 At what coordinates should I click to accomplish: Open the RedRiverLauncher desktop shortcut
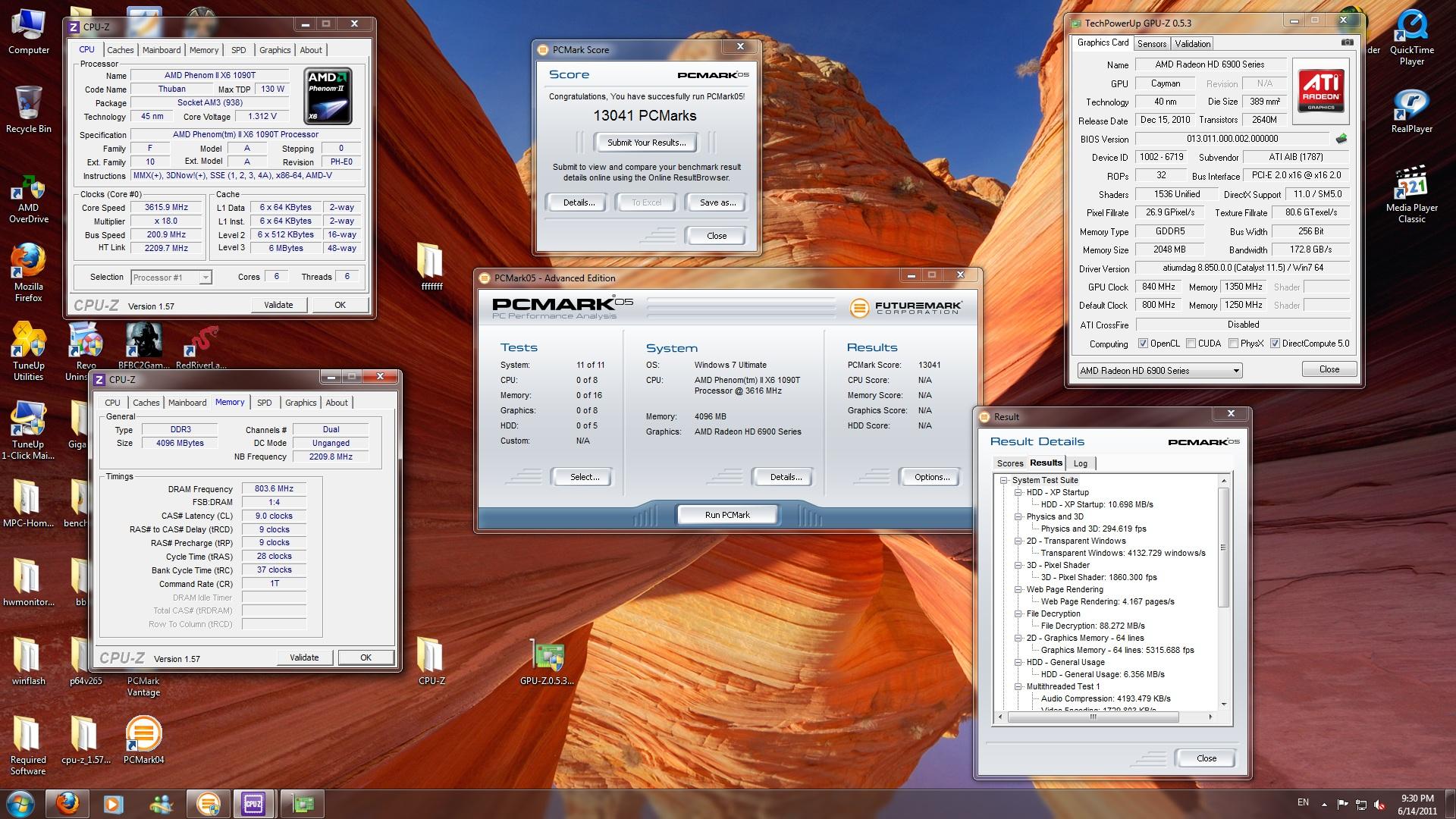(201, 347)
